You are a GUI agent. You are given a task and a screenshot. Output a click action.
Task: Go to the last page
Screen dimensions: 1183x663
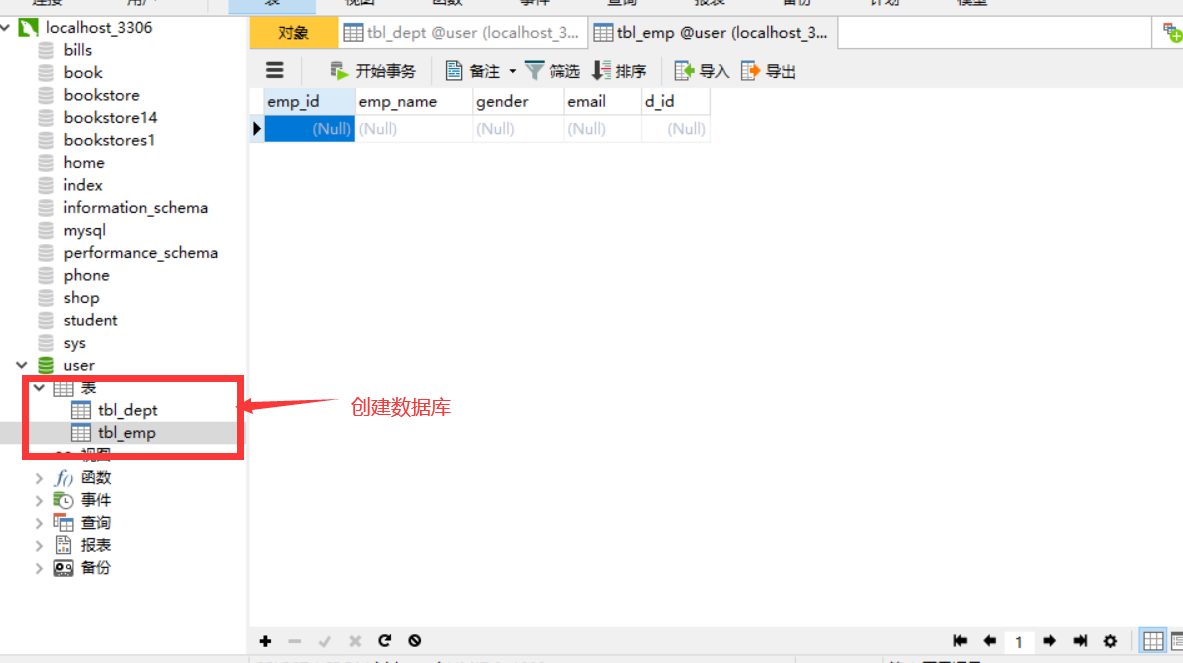[1080, 641]
